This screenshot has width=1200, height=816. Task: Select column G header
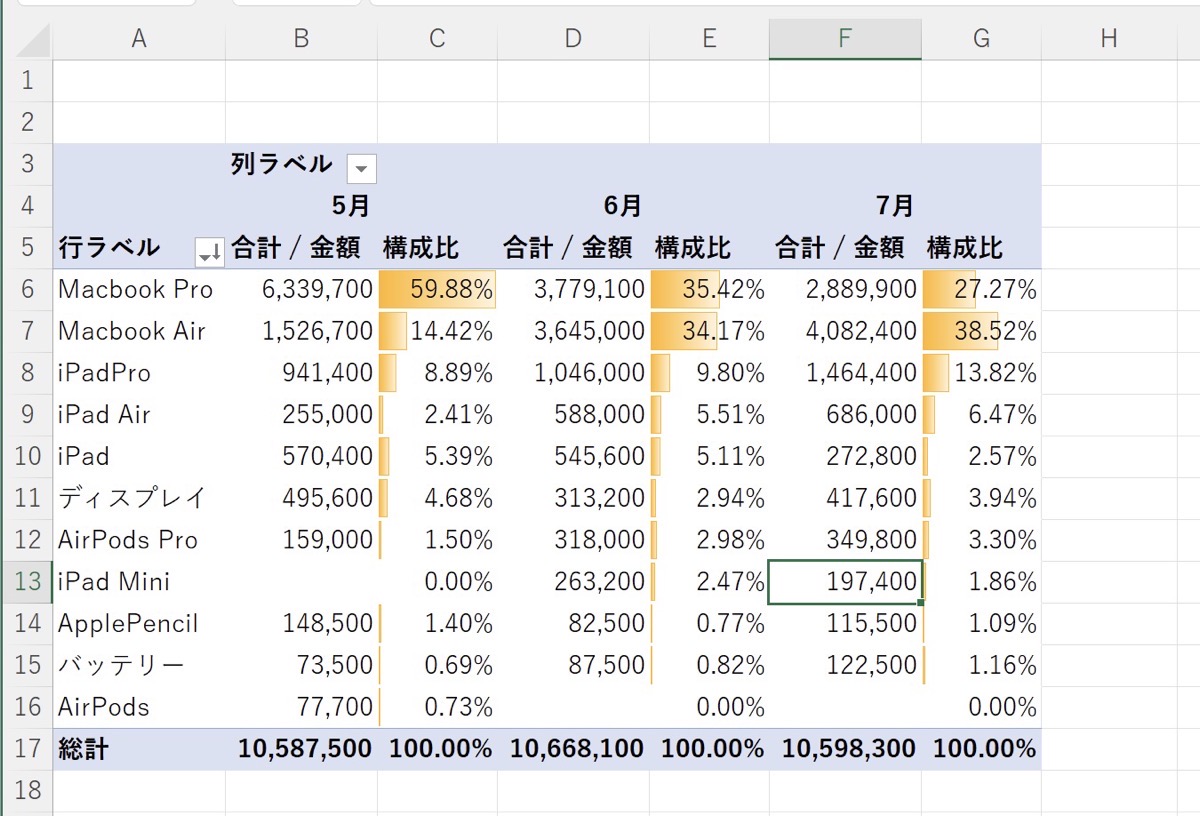(x=981, y=39)
